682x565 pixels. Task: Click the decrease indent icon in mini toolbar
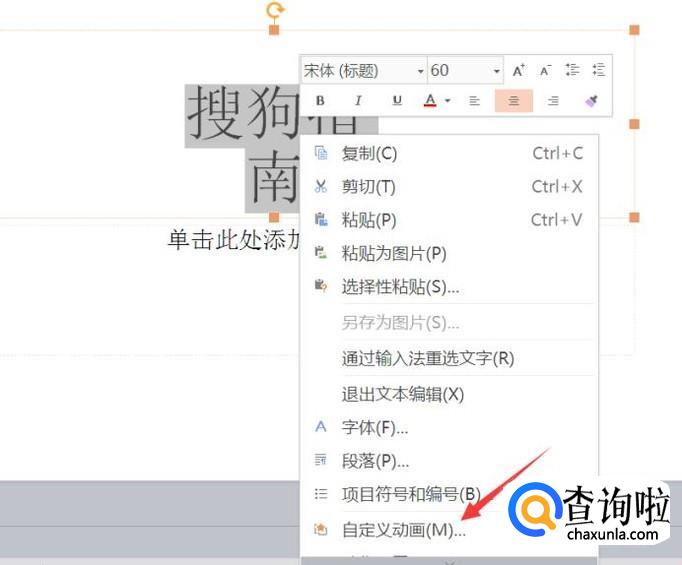coord(599,70)
